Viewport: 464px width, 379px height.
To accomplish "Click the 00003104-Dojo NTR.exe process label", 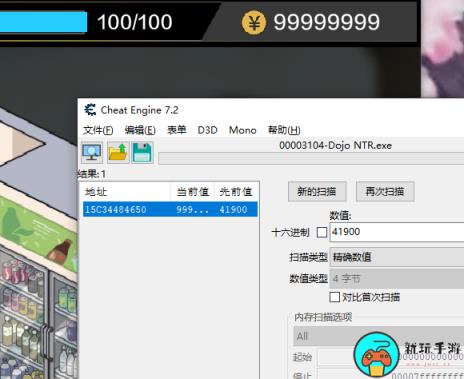I will (335, 145).
